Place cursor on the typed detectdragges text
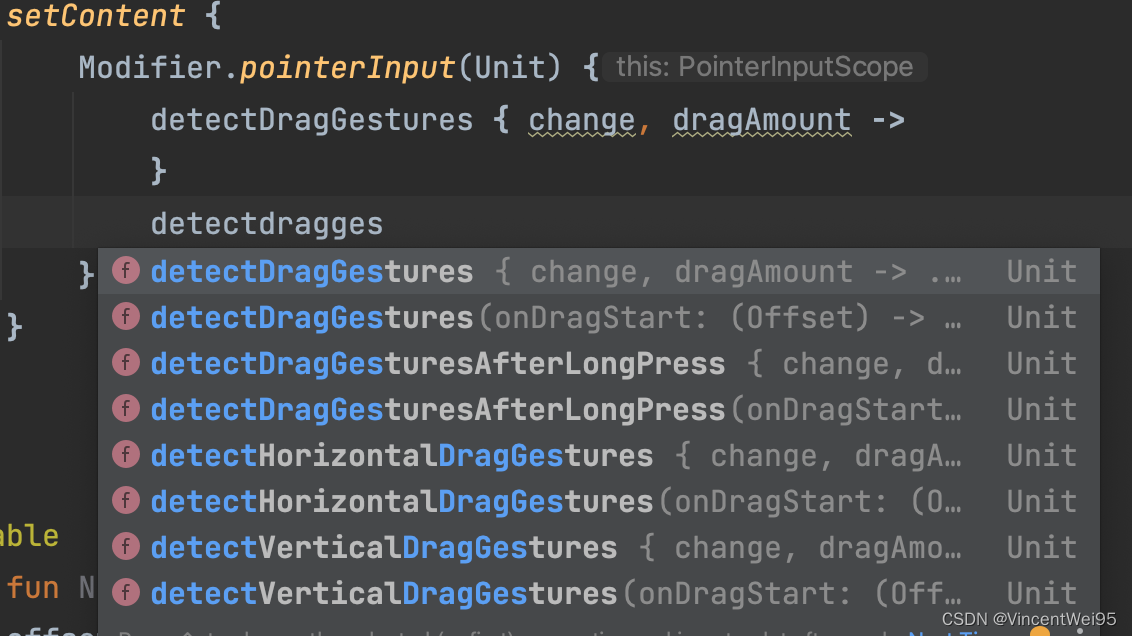 pos(266,223)
